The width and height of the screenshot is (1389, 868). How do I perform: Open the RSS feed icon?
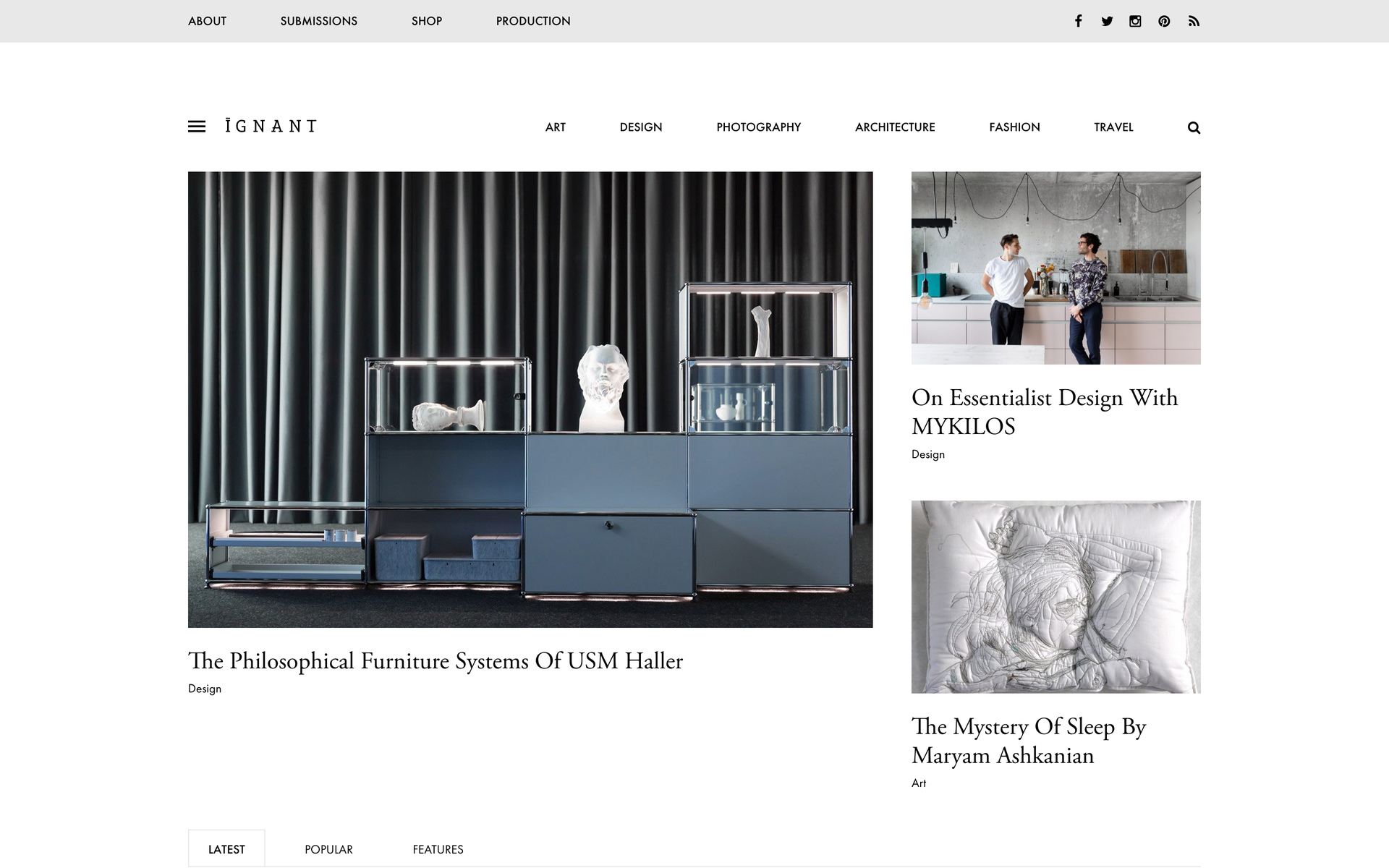coord(1194,21)
